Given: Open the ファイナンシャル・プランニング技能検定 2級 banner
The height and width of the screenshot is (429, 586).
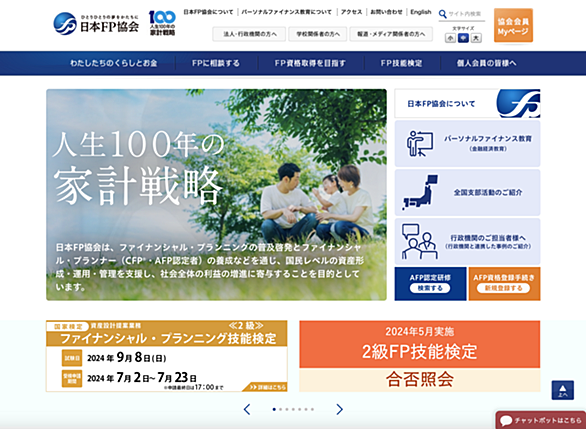Looking at the screenshot, I should (x=167, y=356).
